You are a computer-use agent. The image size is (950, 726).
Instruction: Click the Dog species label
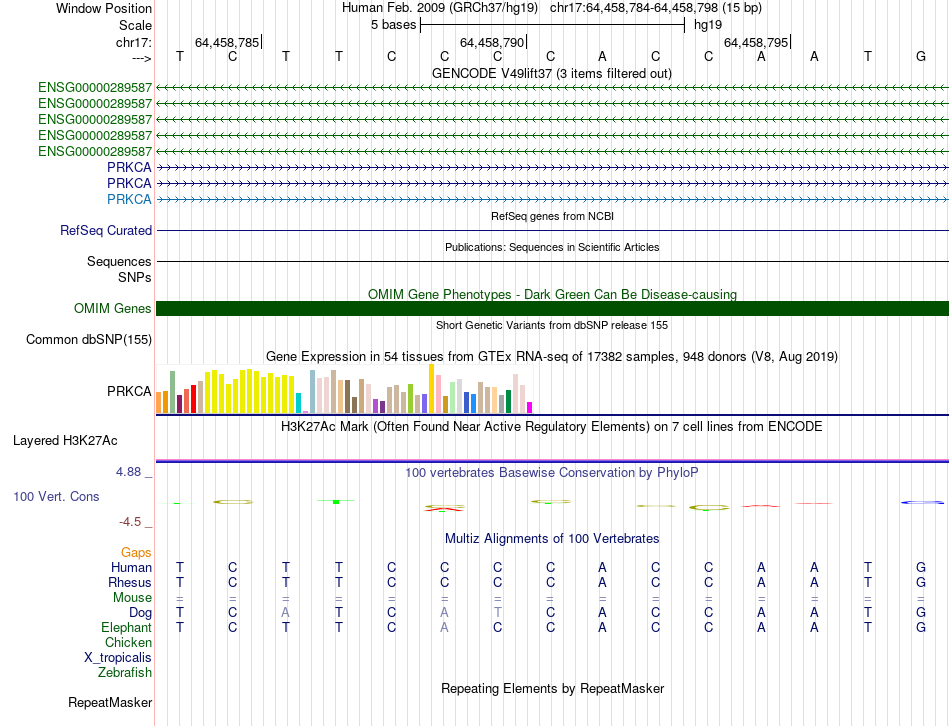(x=141, y=613)
